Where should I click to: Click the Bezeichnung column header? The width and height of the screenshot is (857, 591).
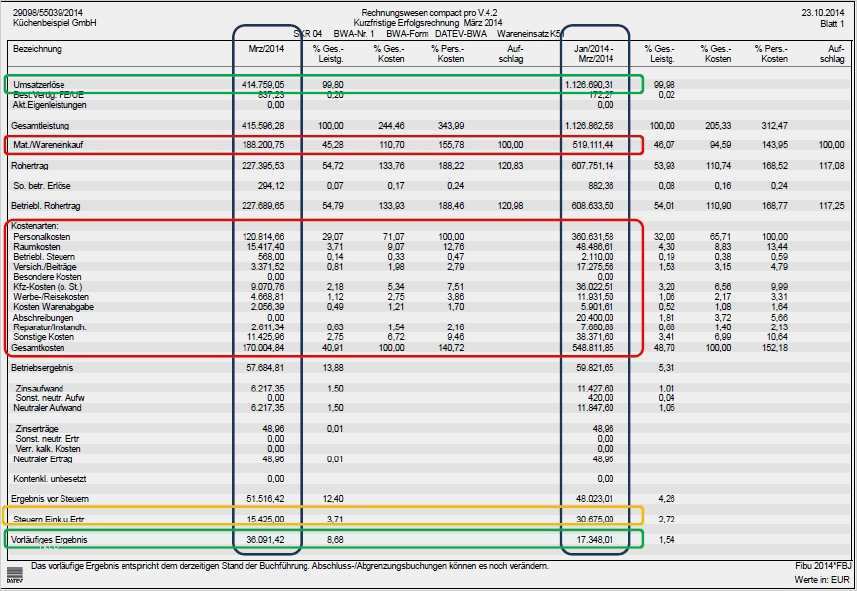37,49
